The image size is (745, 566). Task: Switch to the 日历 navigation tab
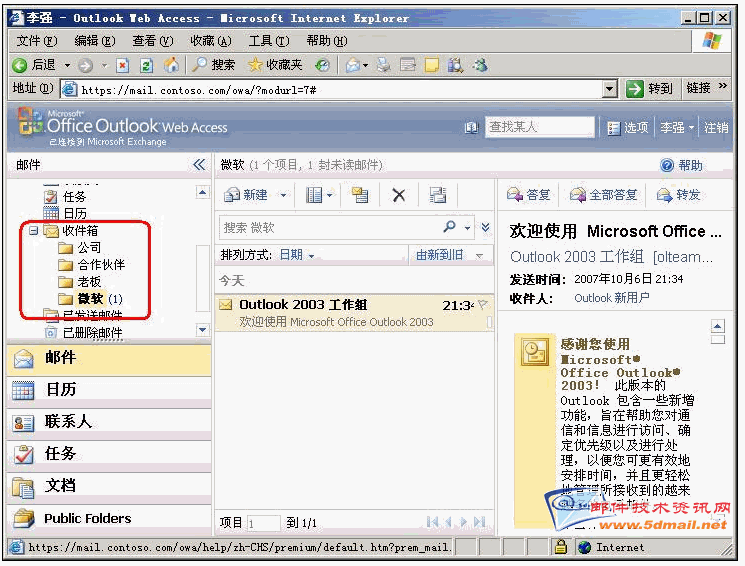60,390
